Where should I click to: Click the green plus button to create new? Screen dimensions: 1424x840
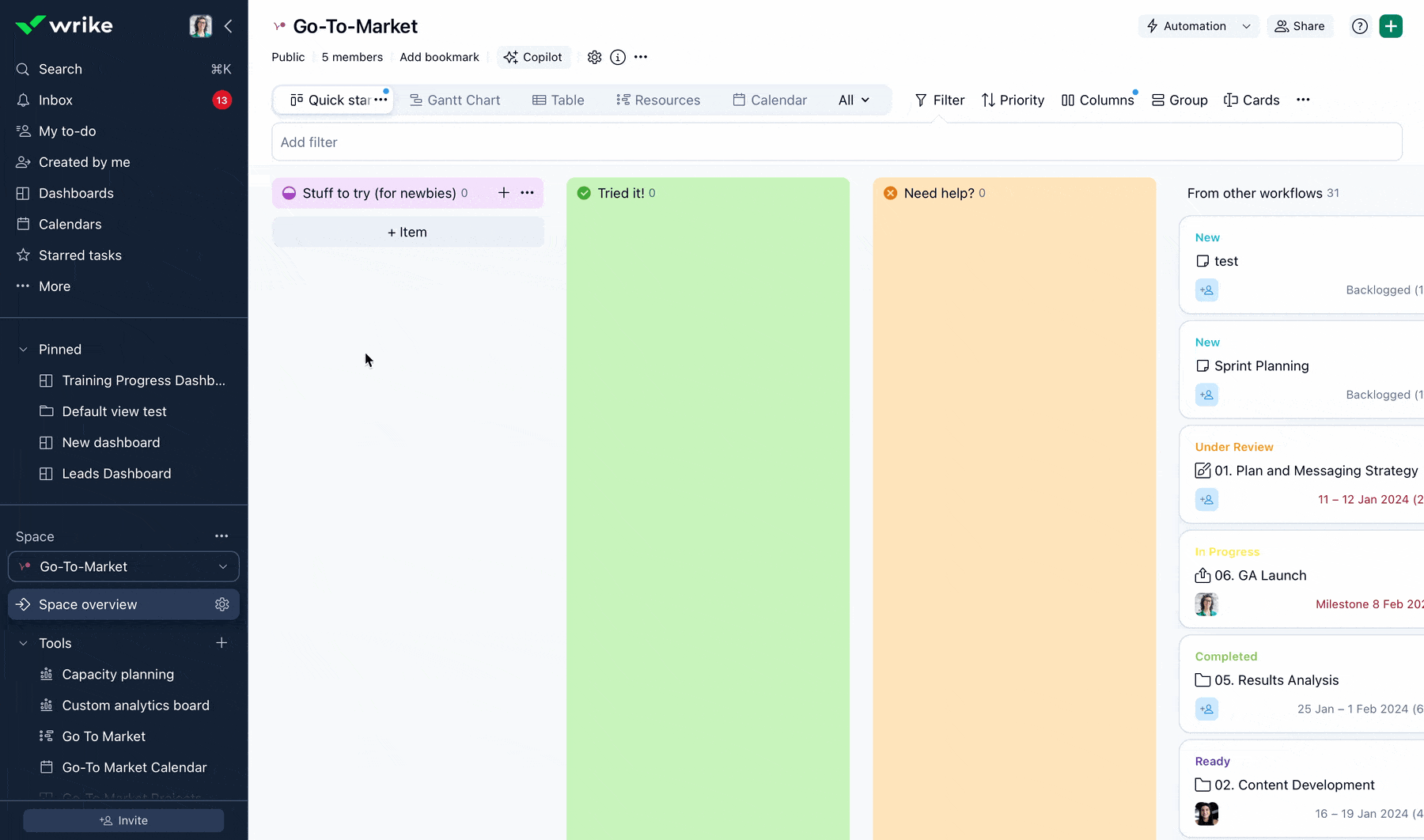click(1391, 26)
